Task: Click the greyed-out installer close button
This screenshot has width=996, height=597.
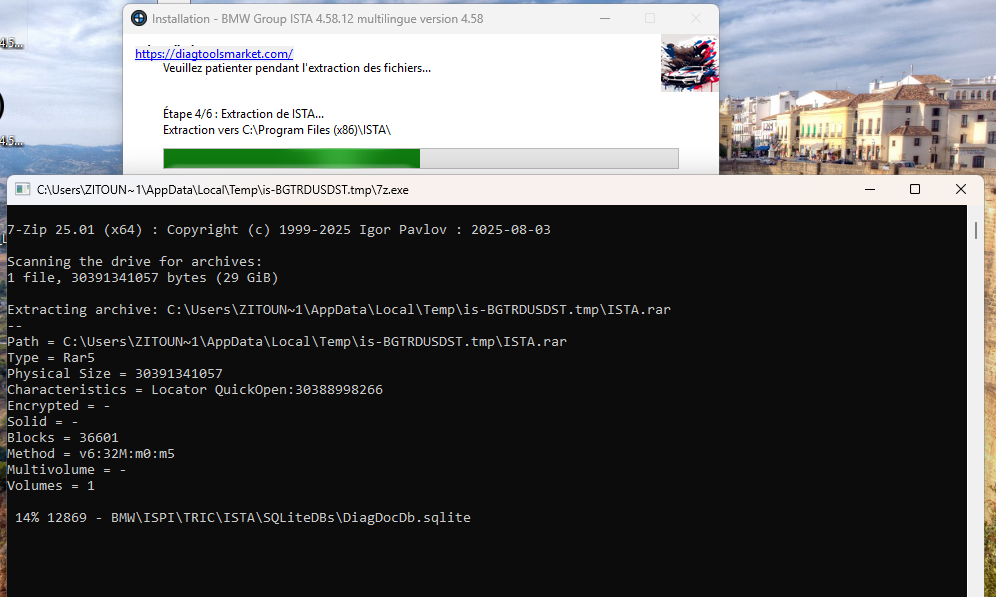Action: (x=695, y=18)
